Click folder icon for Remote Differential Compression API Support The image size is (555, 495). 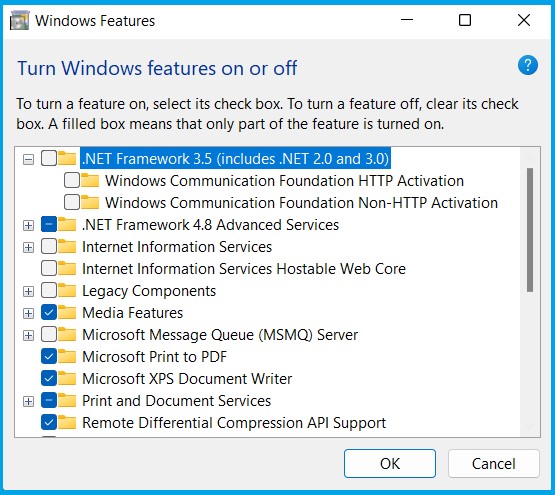pos(67,422)
